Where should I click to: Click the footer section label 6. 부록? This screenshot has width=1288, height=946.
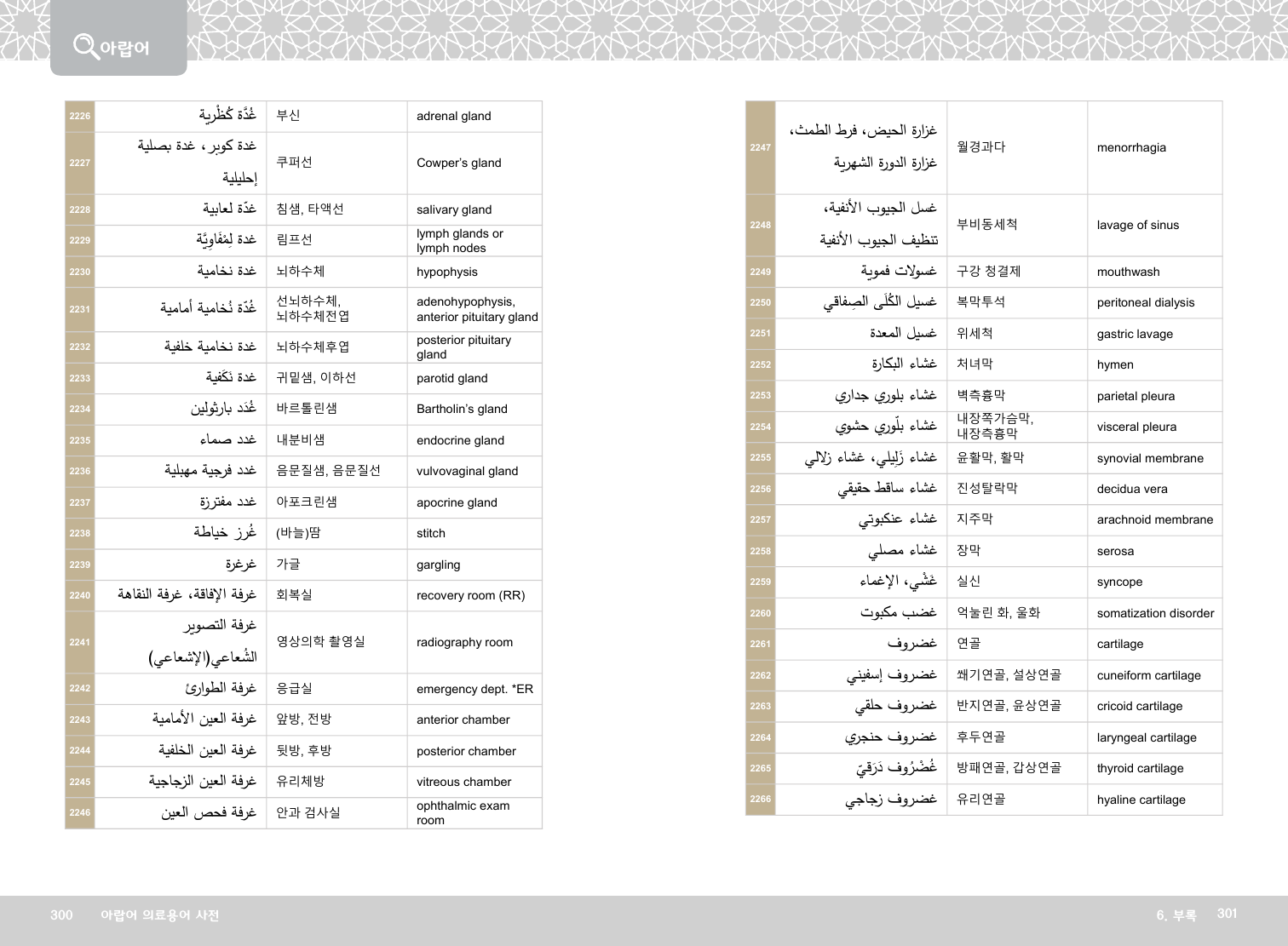click(1176, 915)
